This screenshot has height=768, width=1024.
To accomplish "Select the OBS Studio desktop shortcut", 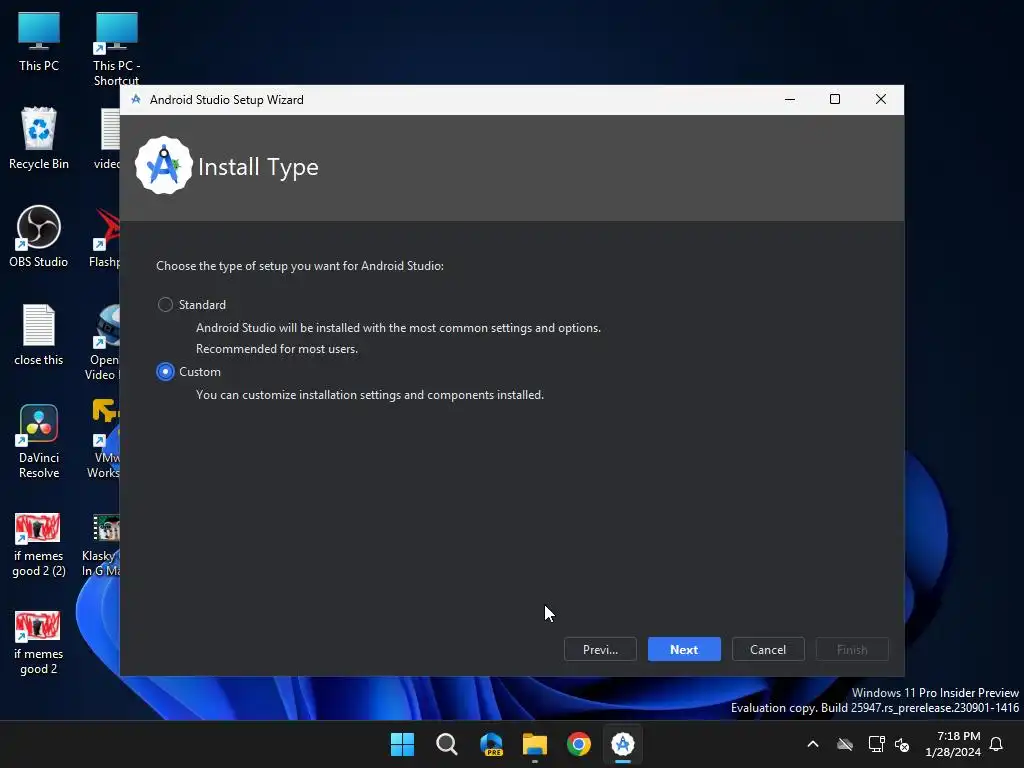I will pyautogui.click(x=39, y=236).
